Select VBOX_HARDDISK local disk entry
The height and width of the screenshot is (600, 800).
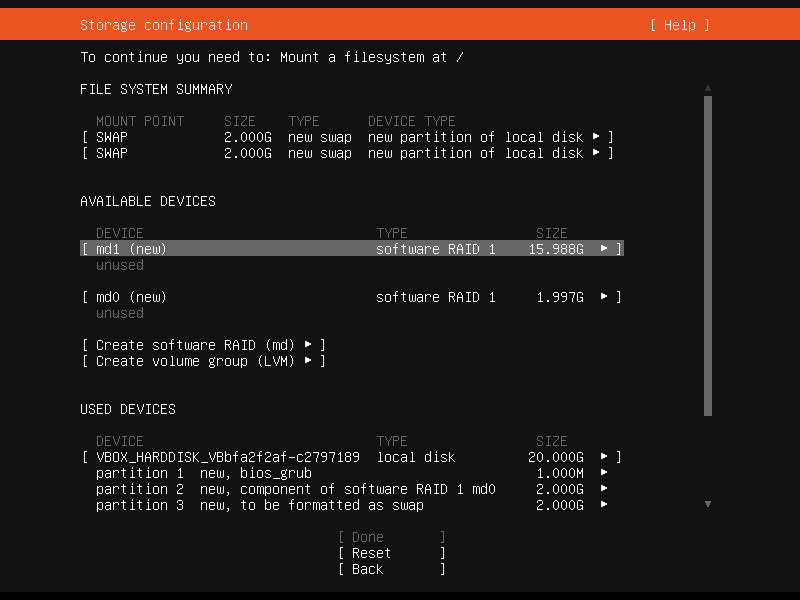(x=352, y=457)
